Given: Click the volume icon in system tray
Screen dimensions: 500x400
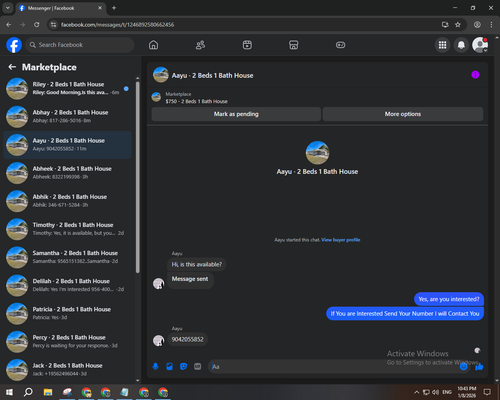Looking at the screenshot, I should (x=435, y=392).
